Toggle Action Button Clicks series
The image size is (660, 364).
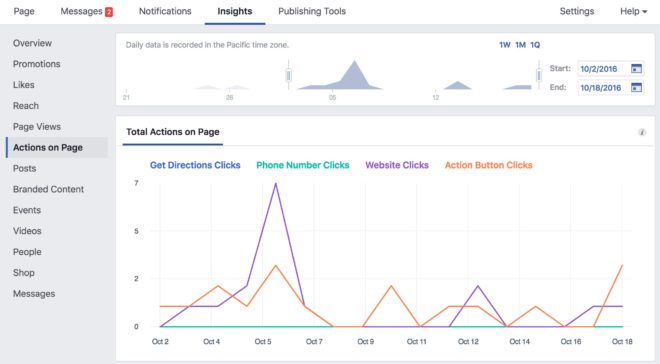coord(488,165)
